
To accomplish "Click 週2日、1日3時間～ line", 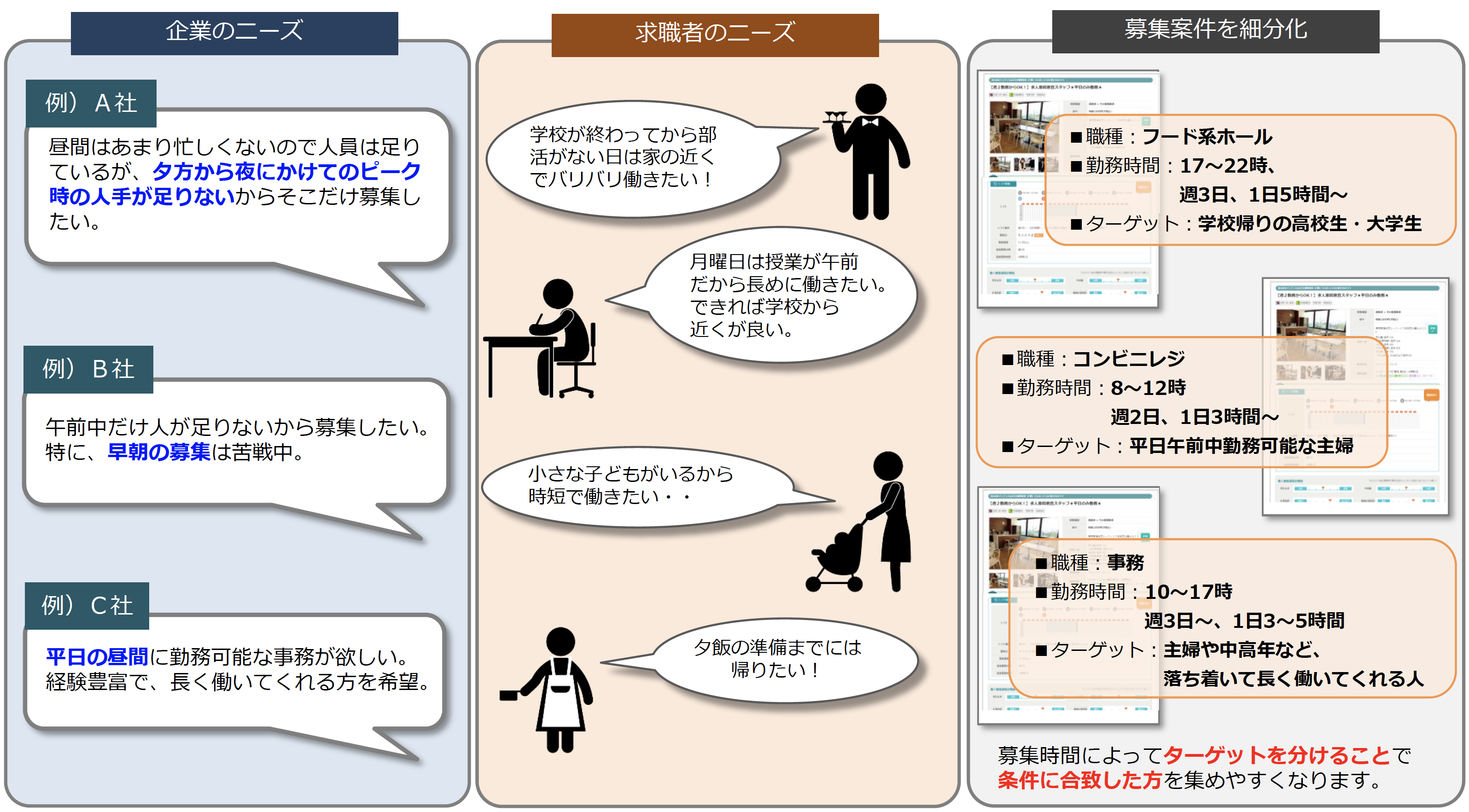I will (x=1195, y=417).
